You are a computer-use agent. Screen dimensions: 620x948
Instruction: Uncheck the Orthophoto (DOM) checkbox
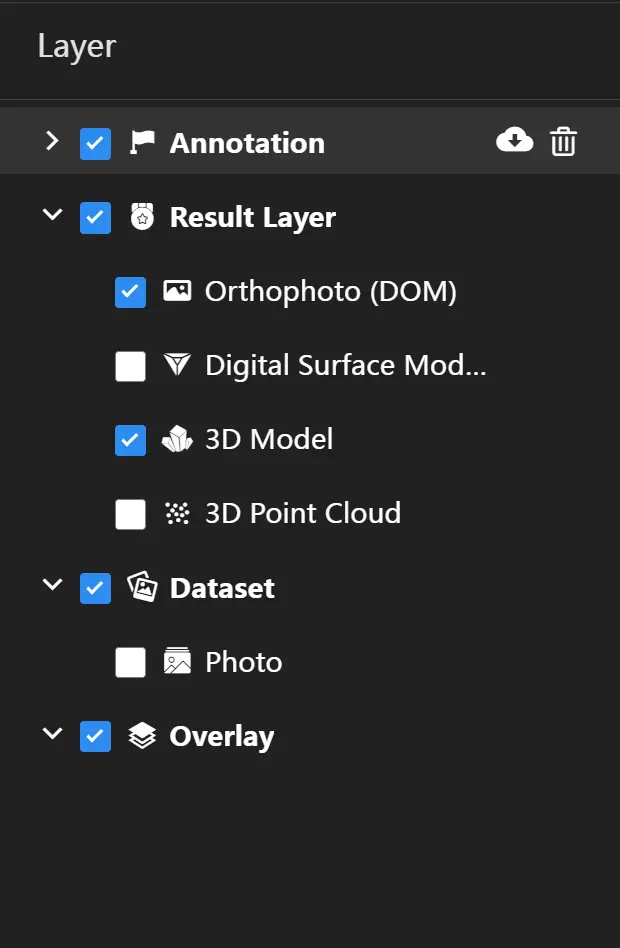pyautogui.click(x=130, y=292)
